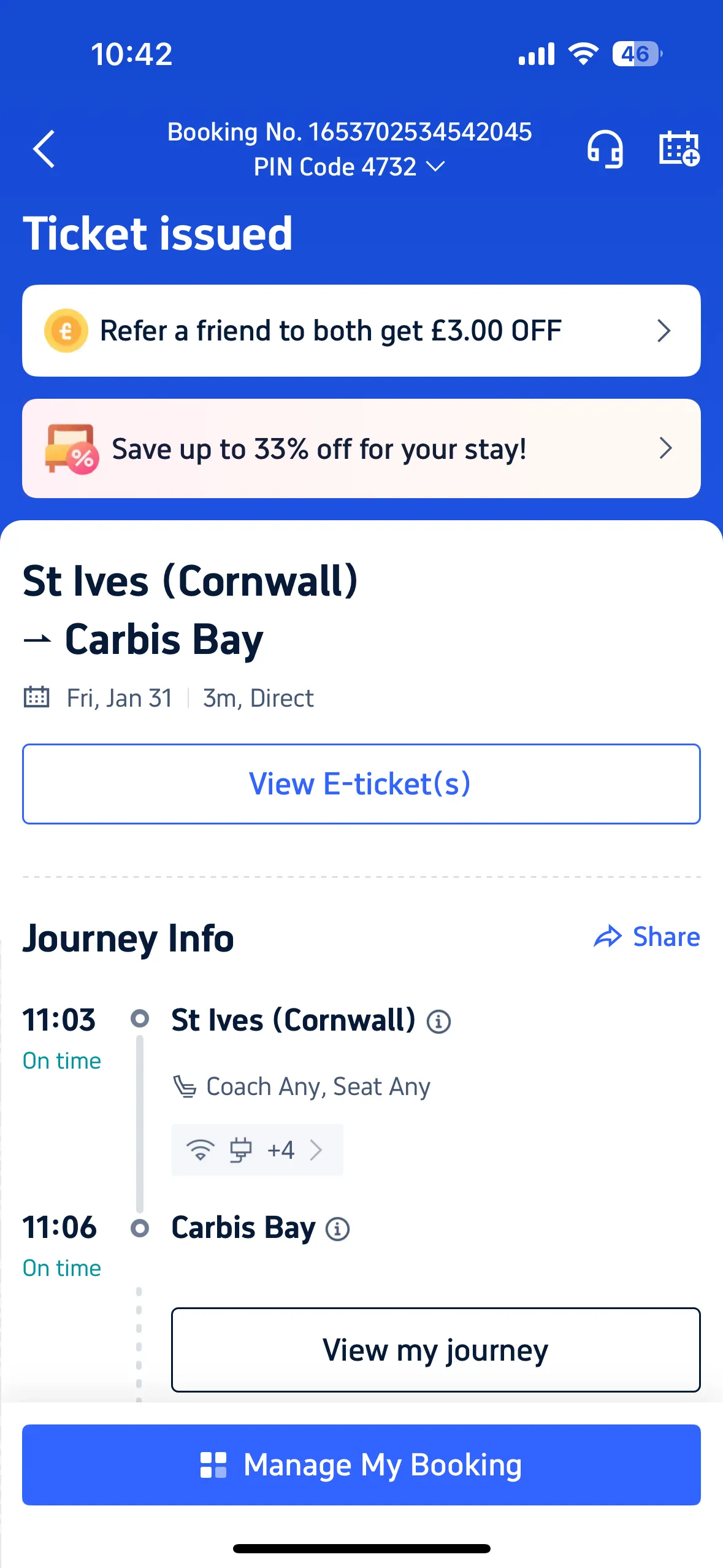This screenshot has height=1568, width=723.
Task: Tap View my journey button
Action: click(x=435, y=1350)
